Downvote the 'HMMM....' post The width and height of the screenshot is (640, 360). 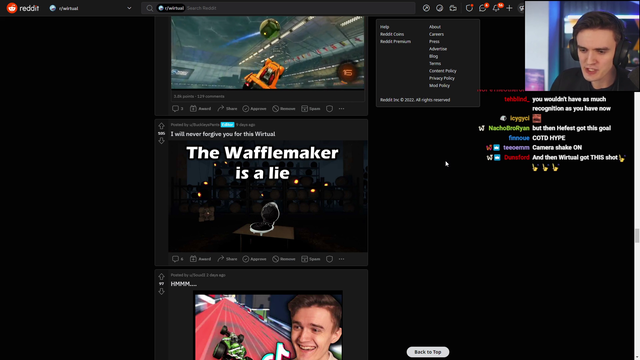pos(161,291)
